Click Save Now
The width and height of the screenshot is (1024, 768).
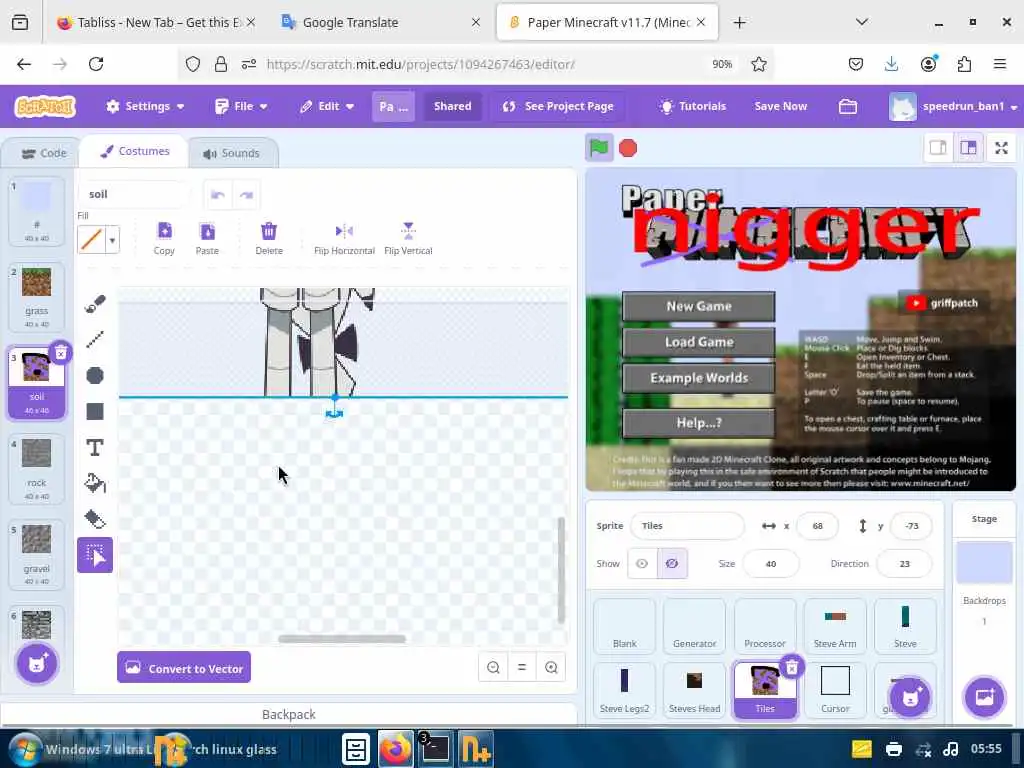click(780, 106)
